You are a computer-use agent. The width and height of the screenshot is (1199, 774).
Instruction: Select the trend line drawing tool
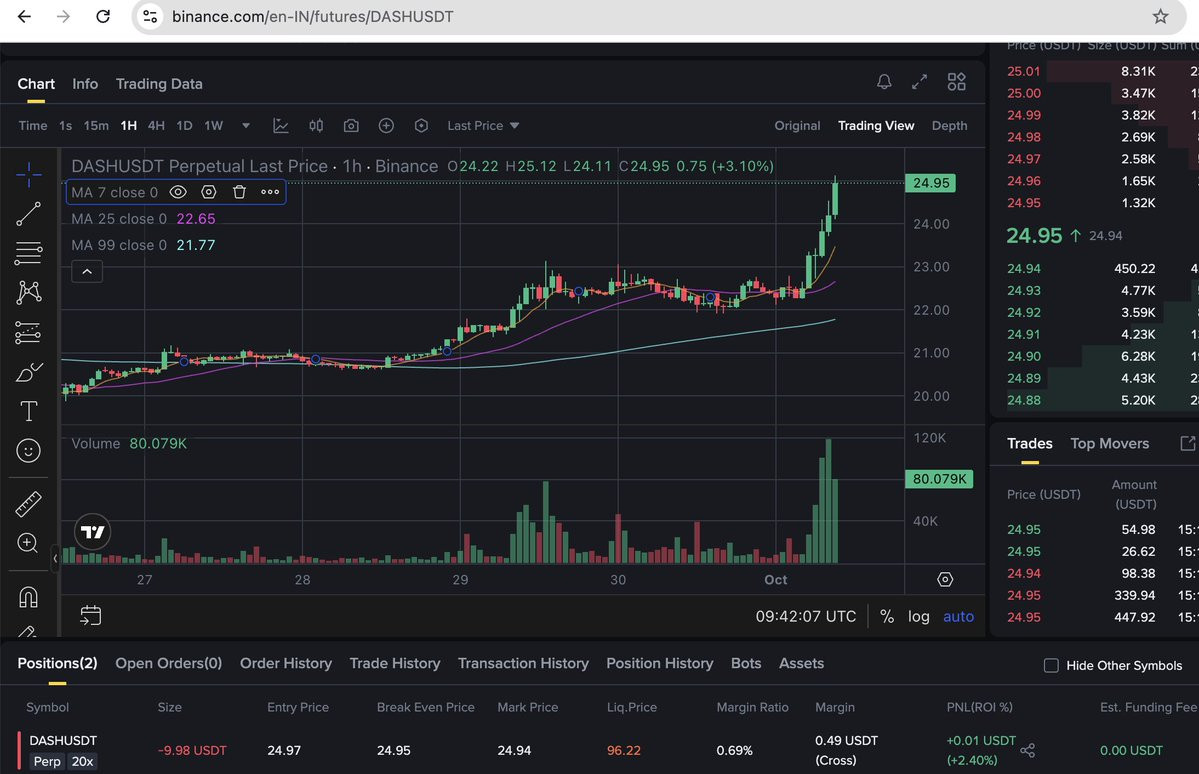pos(28,214)
